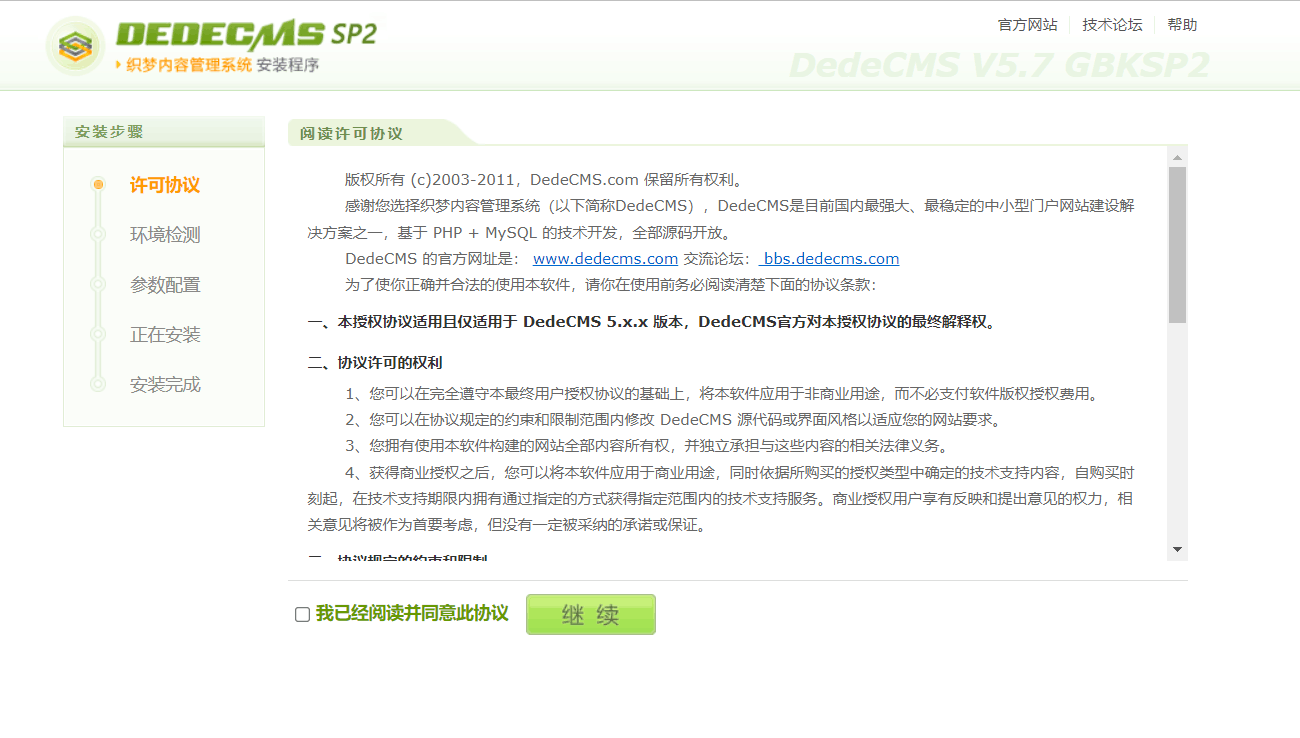The image size is (1300, 738).
Task: Click the 正在安装 step circle
Action: coord(97,334)
